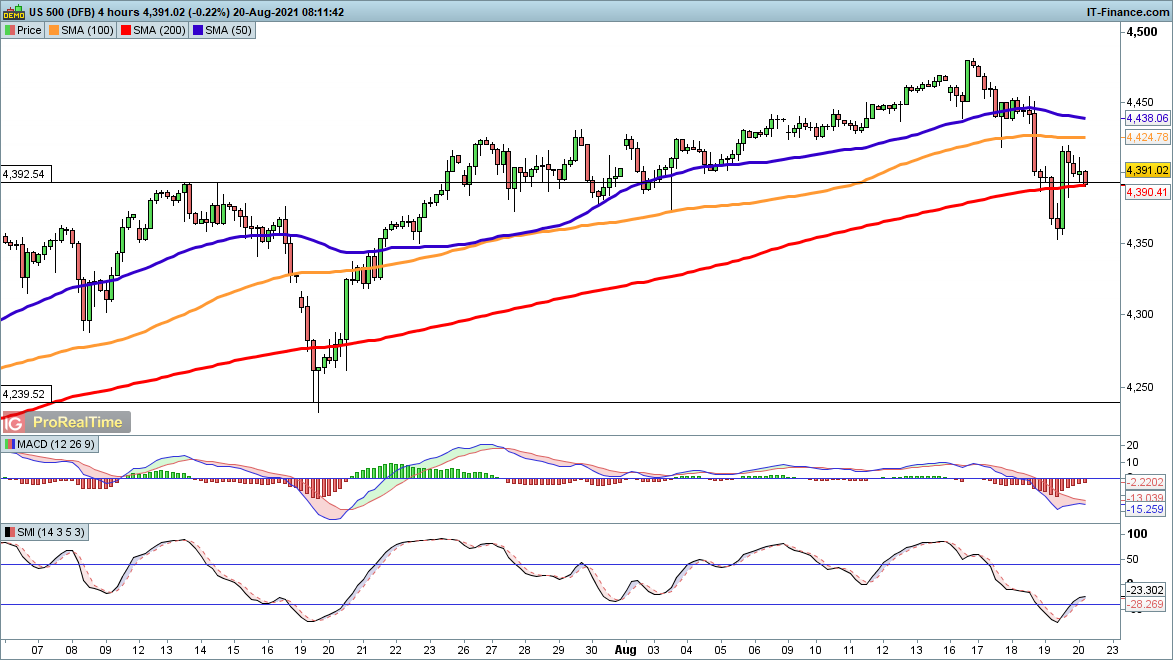Image resolution: width=1173 pixels, height=660 pixels.
Task: Click the yellow 4,391.02 current price tag
Action: [1147, 170]
